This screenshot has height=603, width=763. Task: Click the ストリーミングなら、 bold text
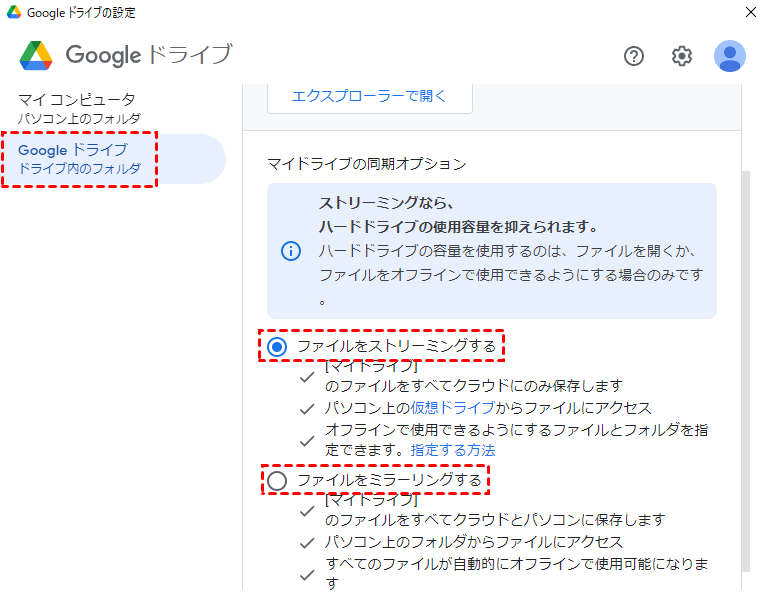(x=386, y=202)
